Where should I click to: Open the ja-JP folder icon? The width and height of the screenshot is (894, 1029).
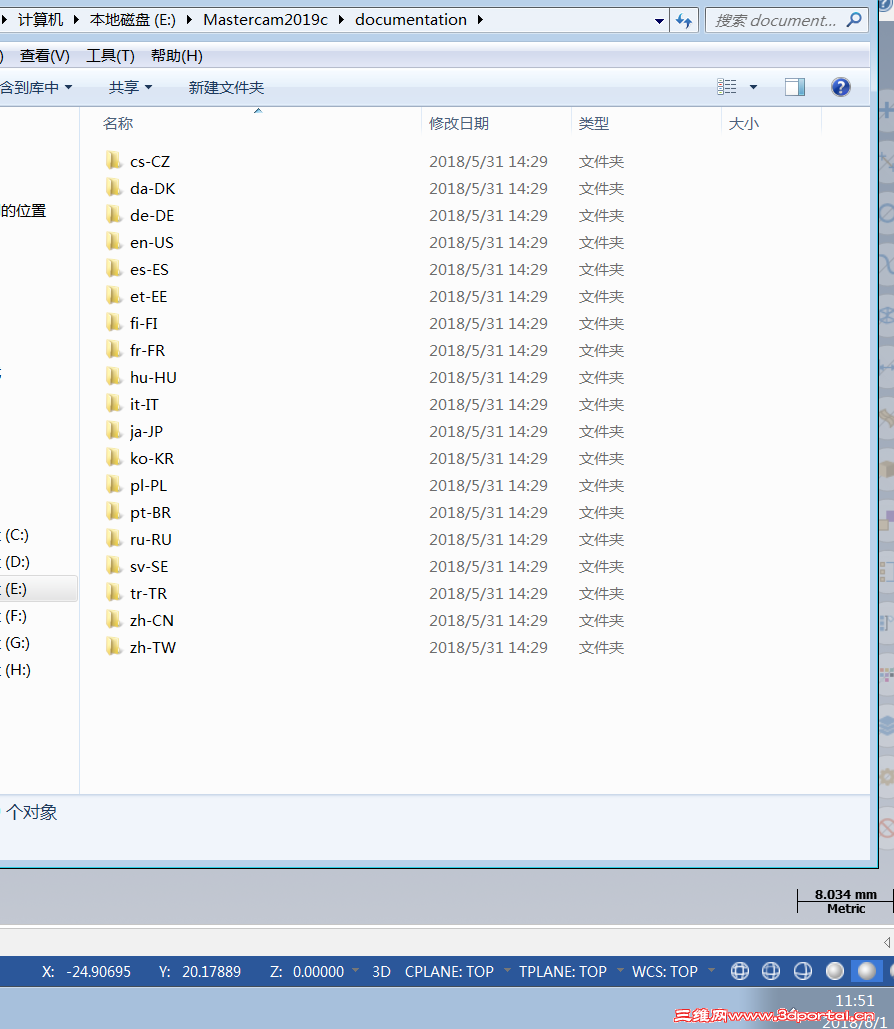114,430
